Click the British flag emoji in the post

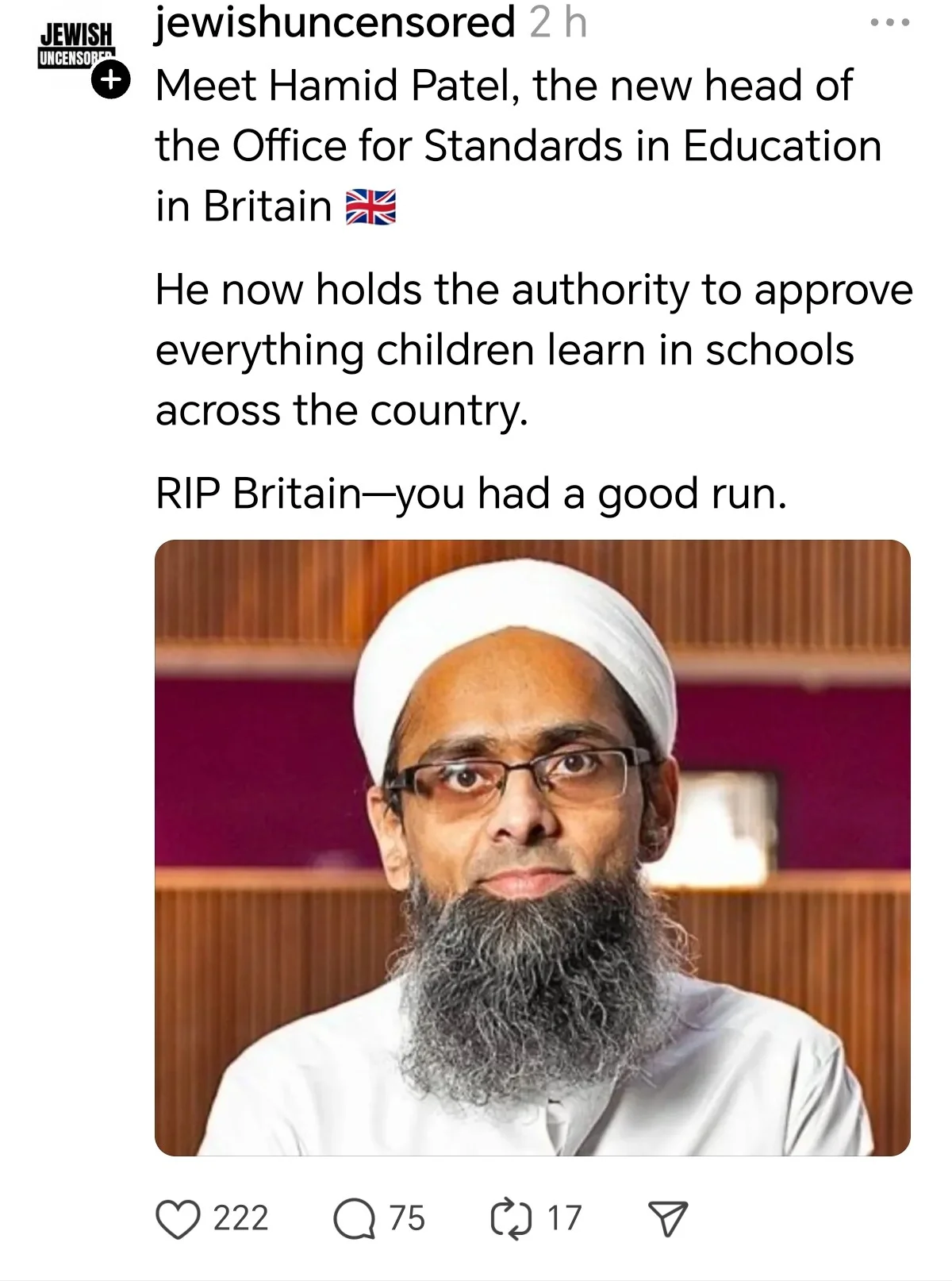point(370,208)
